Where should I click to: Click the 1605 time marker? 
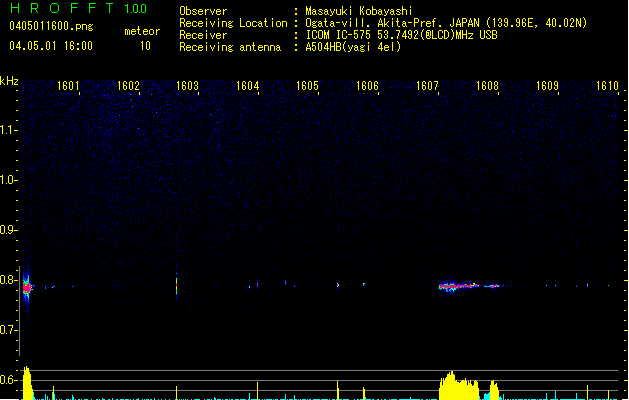(307, 86)
